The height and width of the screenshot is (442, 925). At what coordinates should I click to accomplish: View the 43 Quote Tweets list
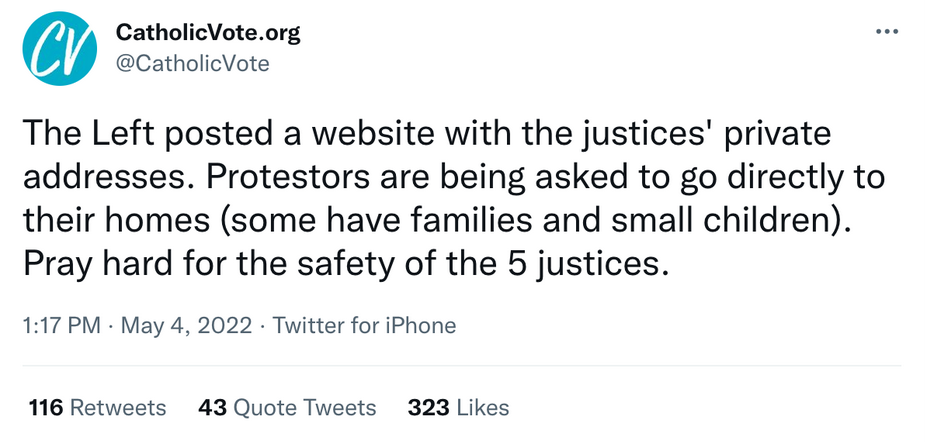click(x=287, y=408)
